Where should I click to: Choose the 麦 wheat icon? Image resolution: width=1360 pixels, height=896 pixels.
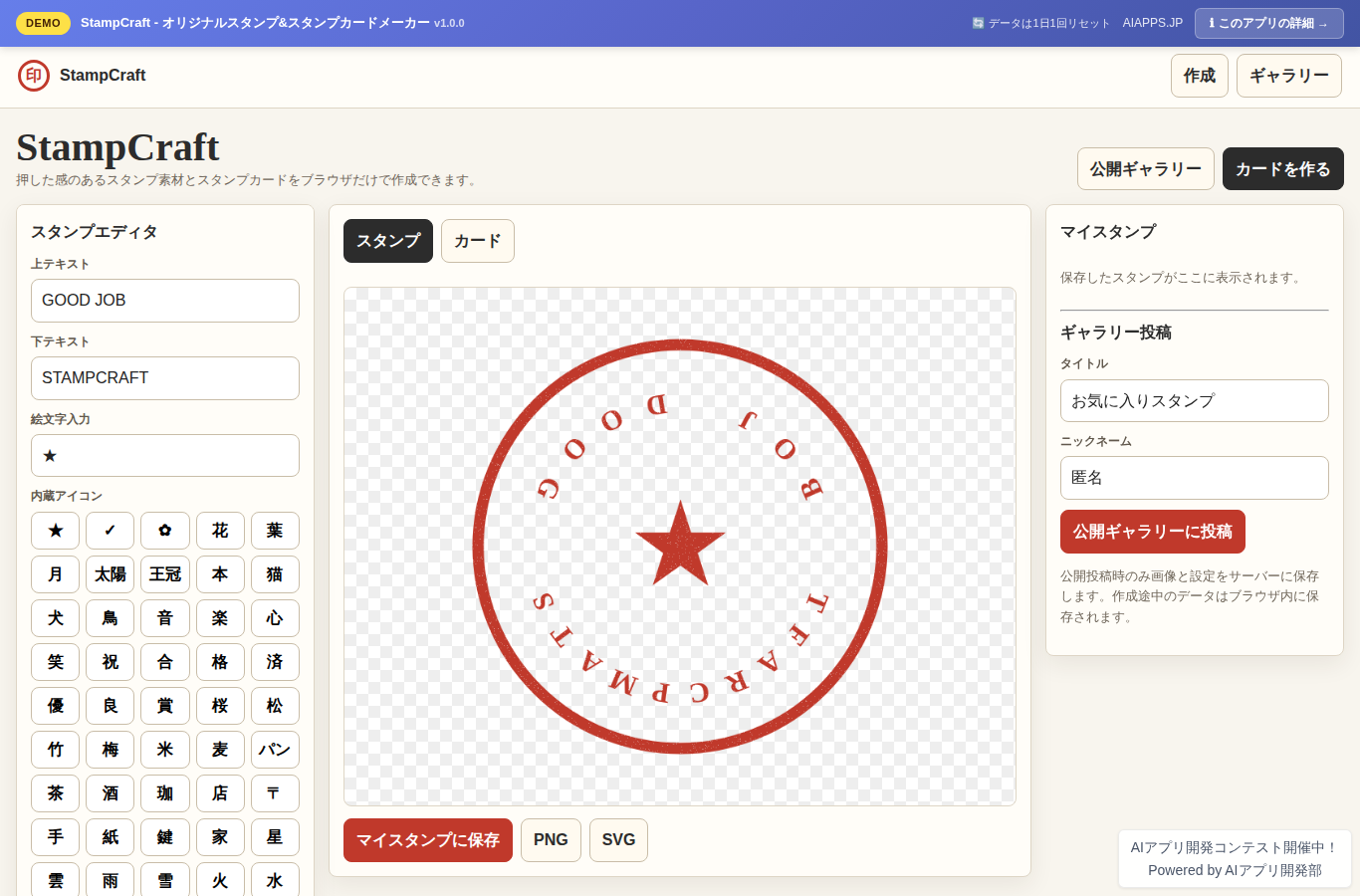(x=220, y=750)
